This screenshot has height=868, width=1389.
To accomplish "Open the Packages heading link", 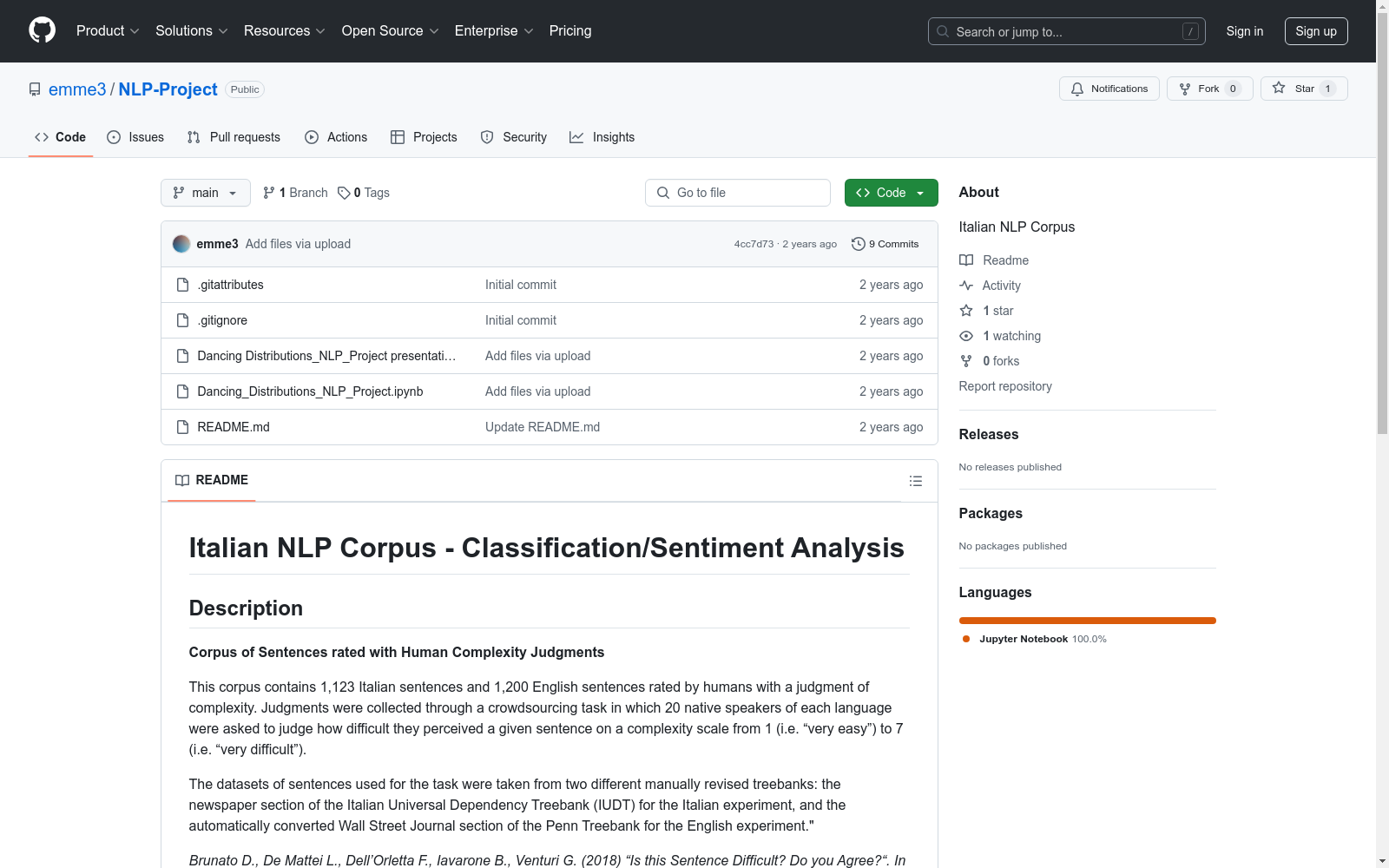I will tap(991, 514).
